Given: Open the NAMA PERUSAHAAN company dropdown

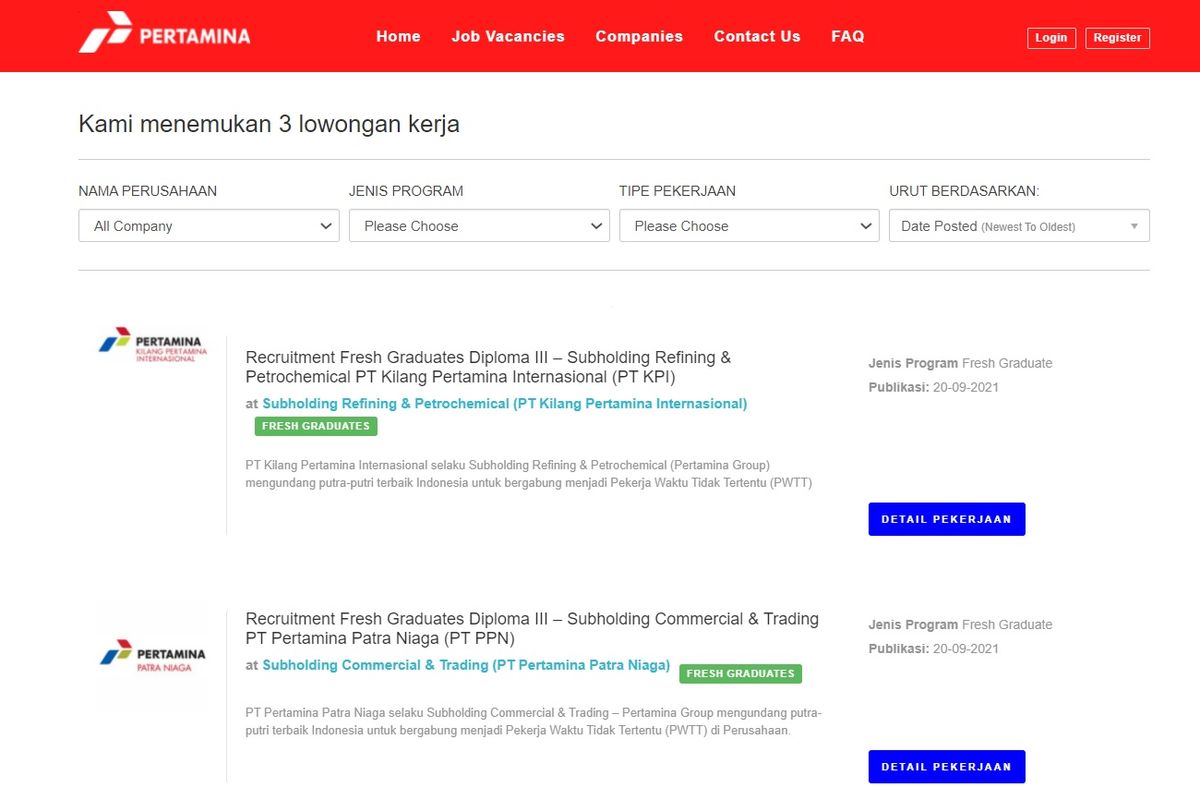Looking at the screenshot, I should click(208, 226).
